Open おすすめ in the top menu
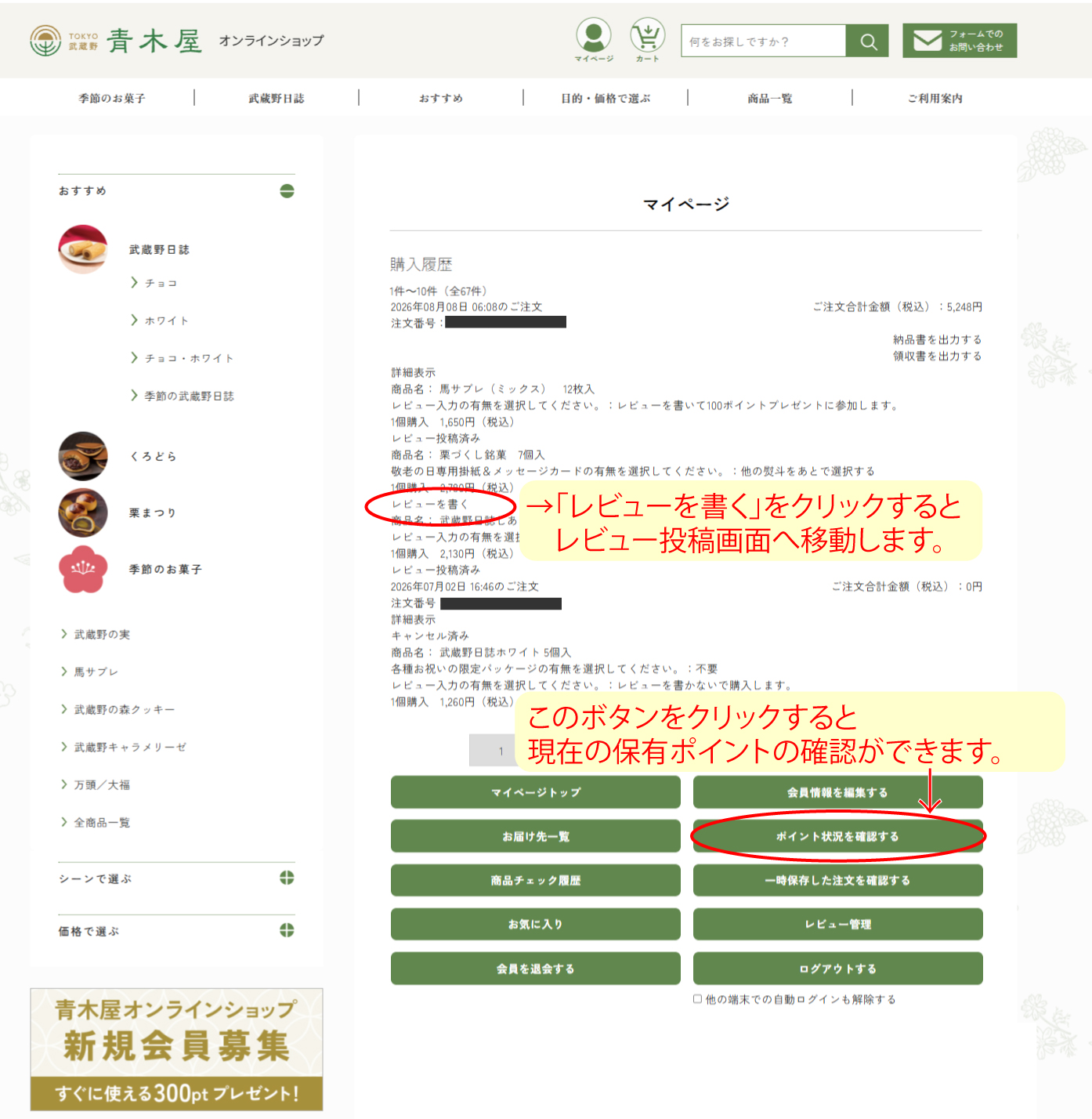 (x=441, y=98)
